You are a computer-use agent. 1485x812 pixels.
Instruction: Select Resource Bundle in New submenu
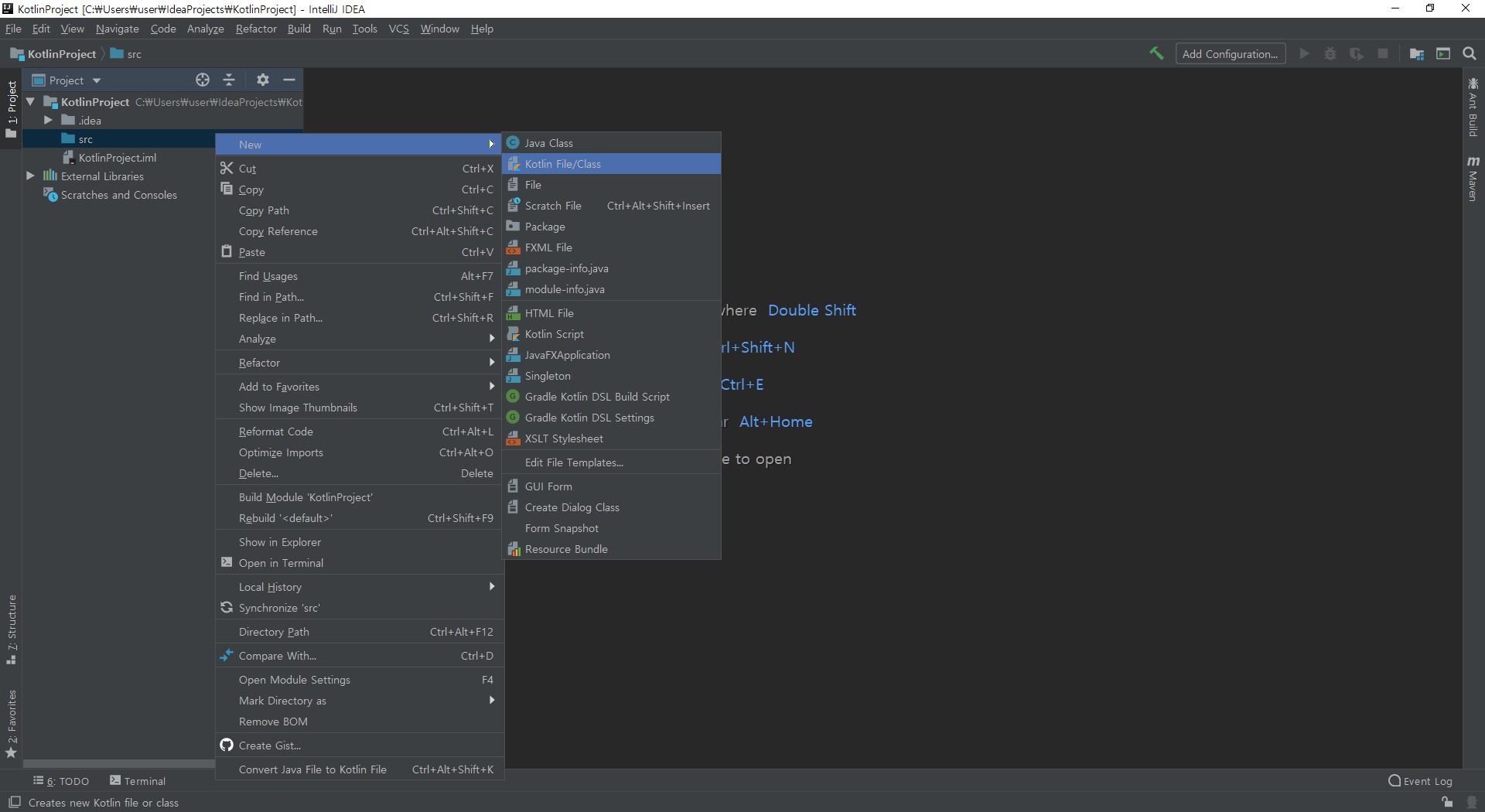(x=611, y=549)
